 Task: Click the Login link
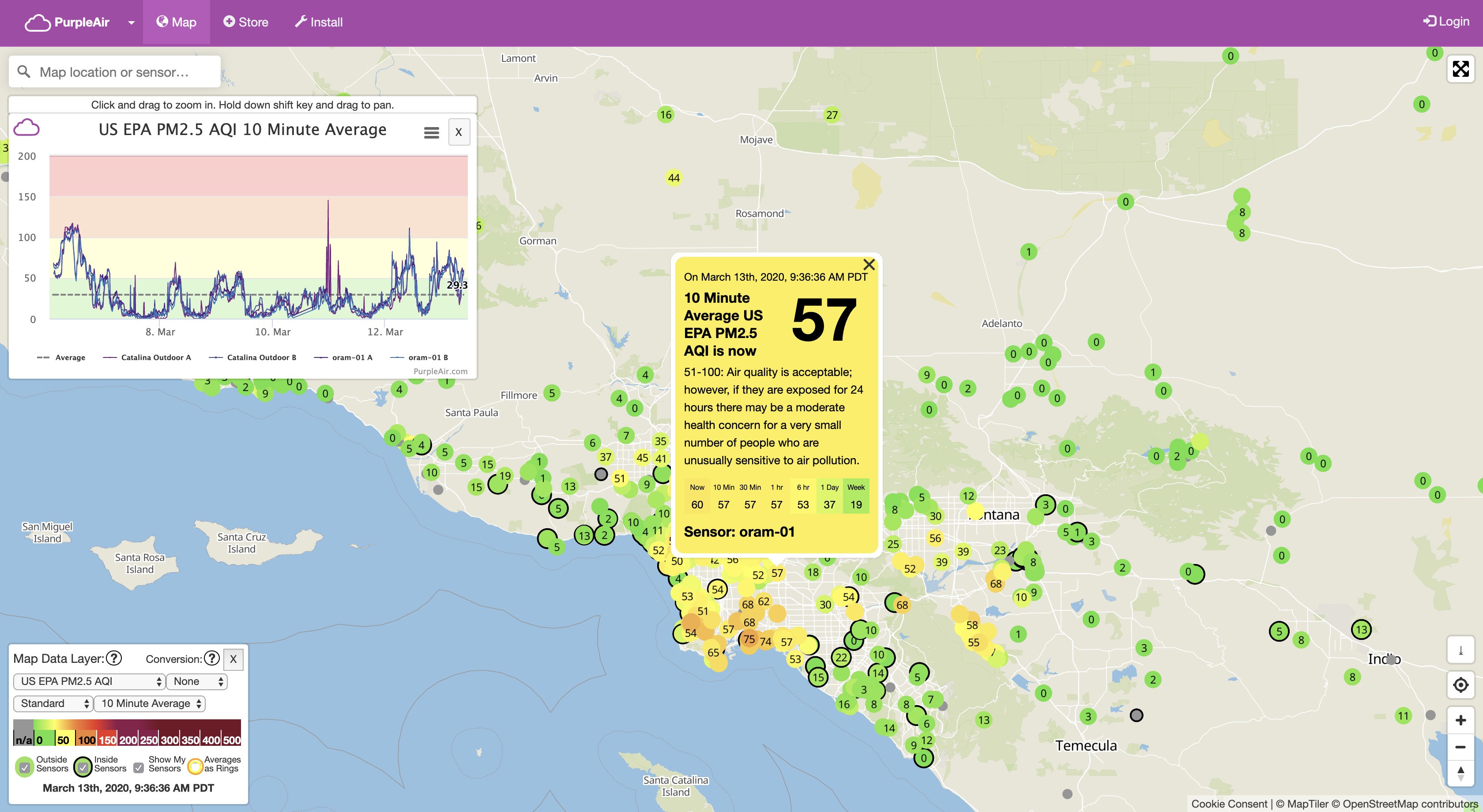tap(1446, 21)
